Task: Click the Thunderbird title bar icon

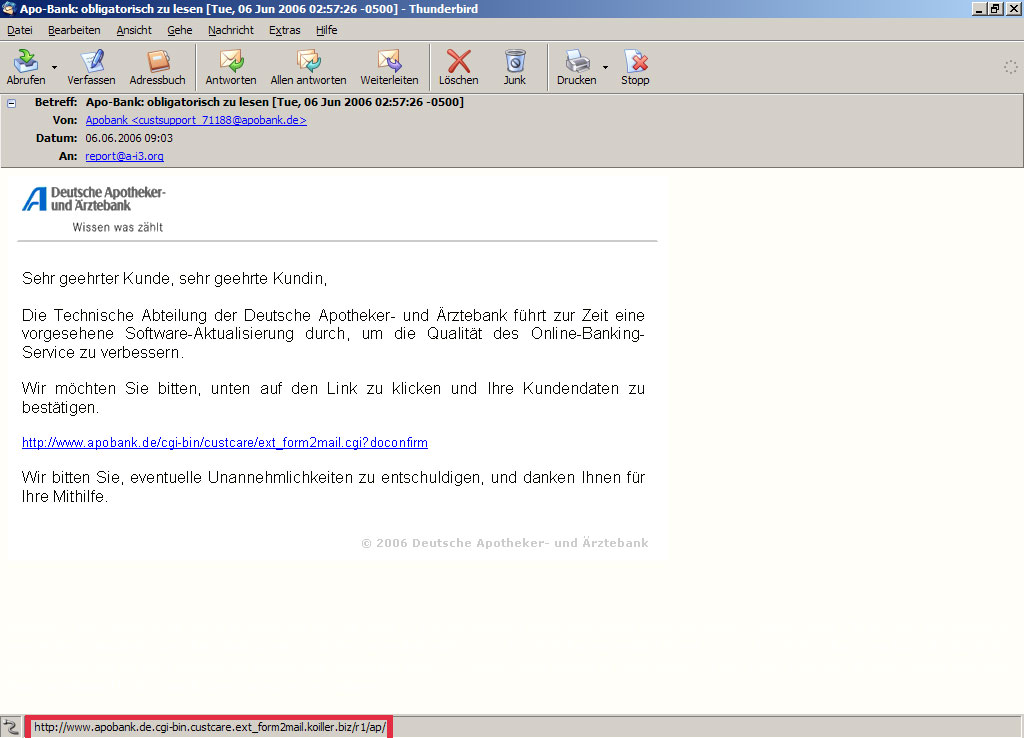Action: 8,8
